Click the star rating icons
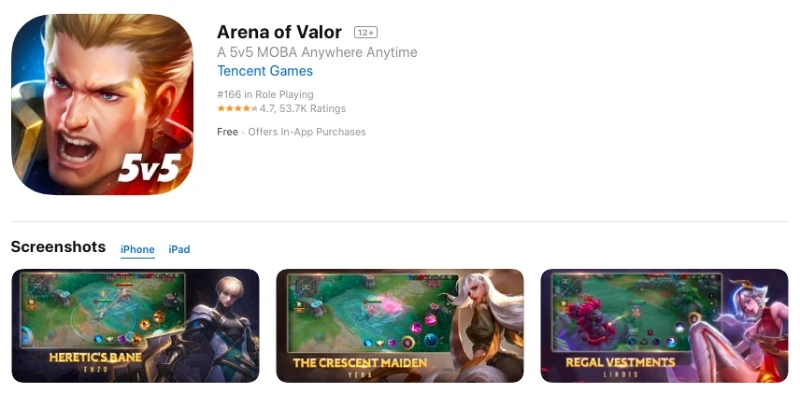This screenshot has width=800, height=407. 237,108
